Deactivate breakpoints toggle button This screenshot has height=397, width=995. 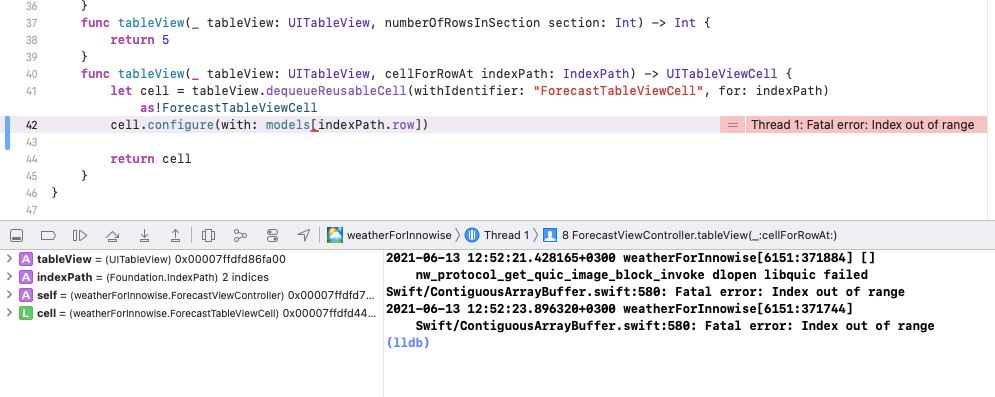48,235
